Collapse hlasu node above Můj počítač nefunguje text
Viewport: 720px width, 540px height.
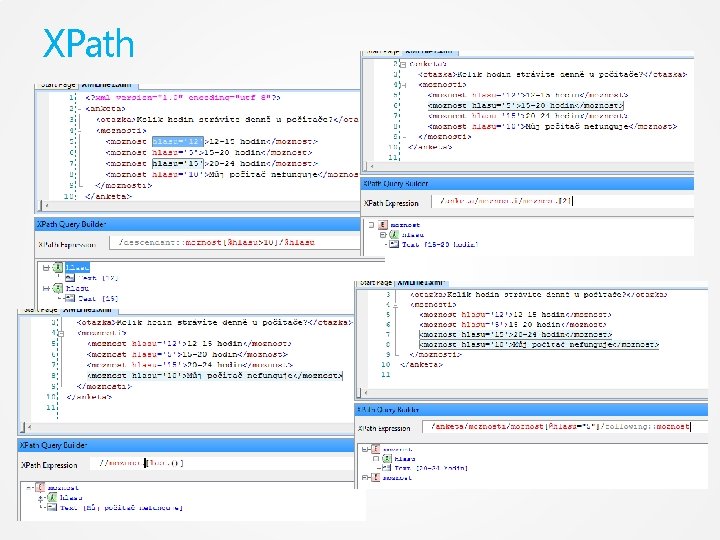click(41, 497)
